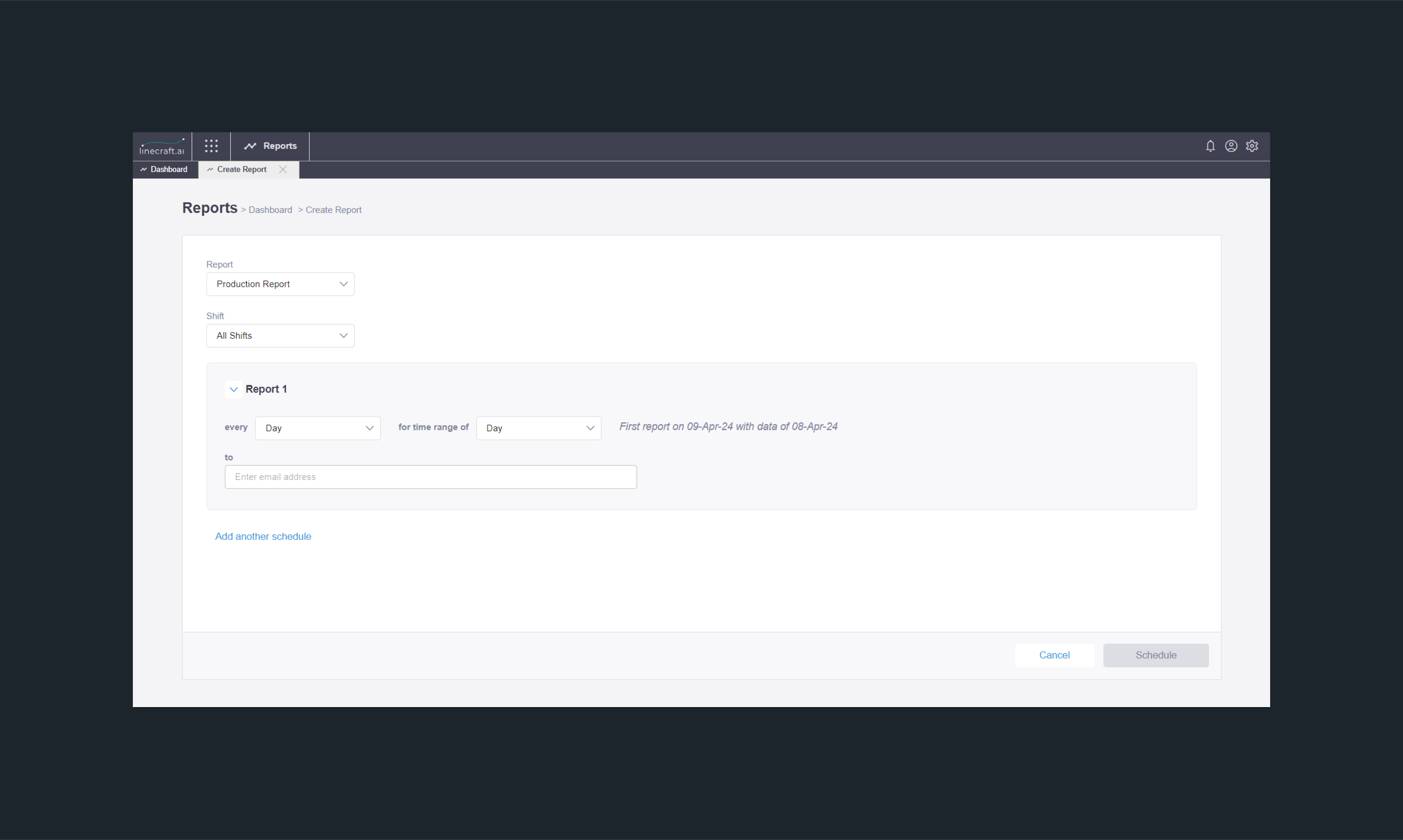
Task: Click the first report date note
Action: 728,427
